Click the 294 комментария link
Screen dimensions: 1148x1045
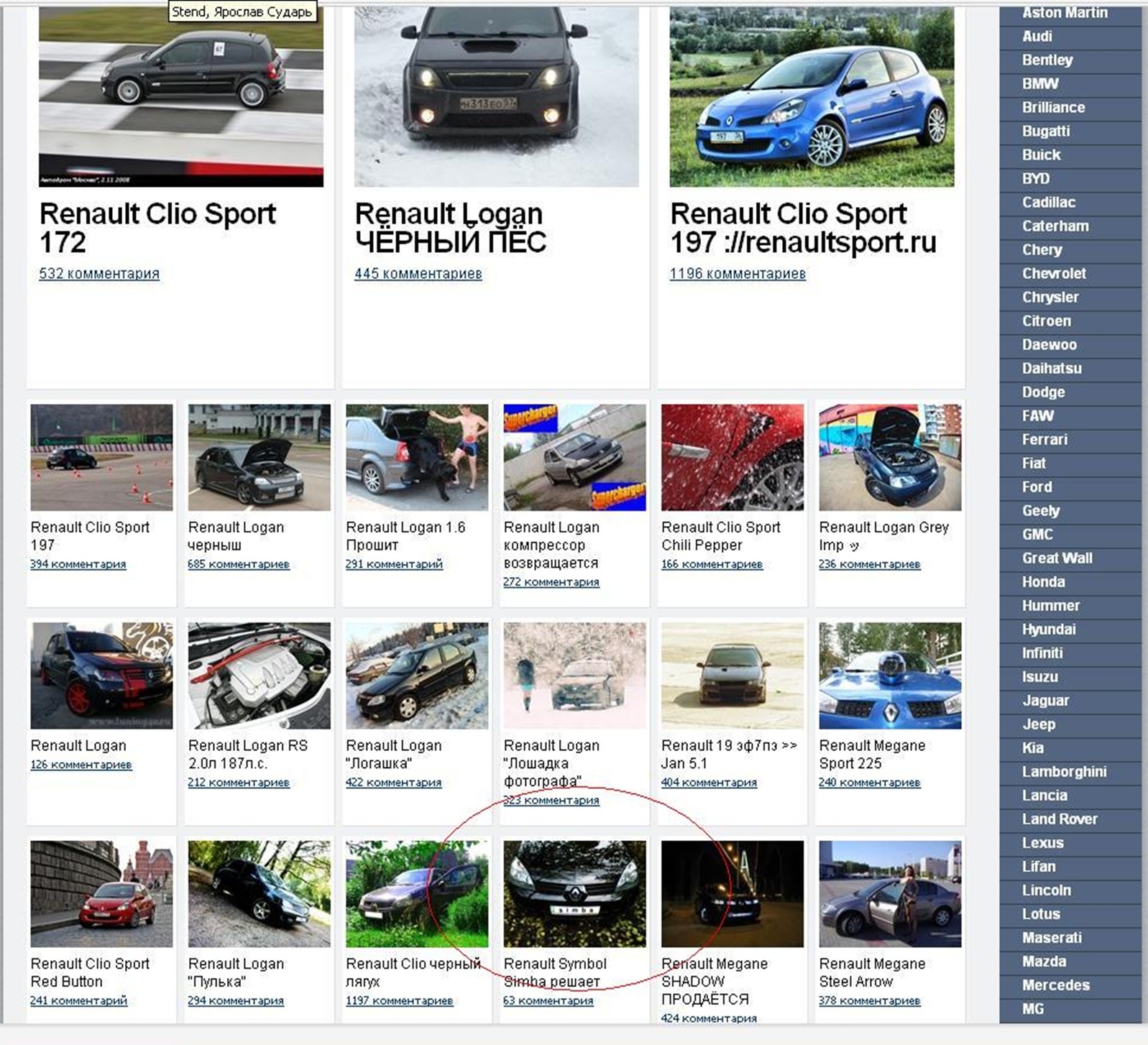(x=236, y=1000)
